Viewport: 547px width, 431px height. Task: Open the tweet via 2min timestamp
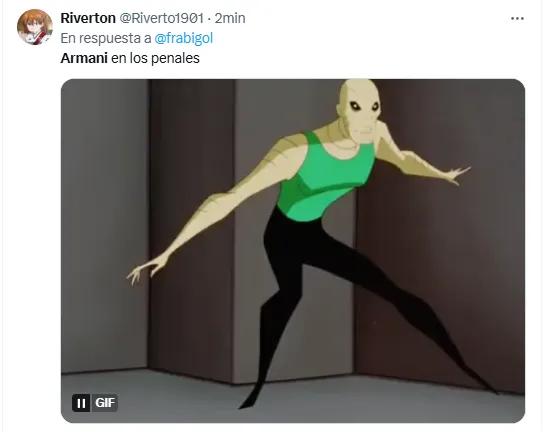[230, 18]
